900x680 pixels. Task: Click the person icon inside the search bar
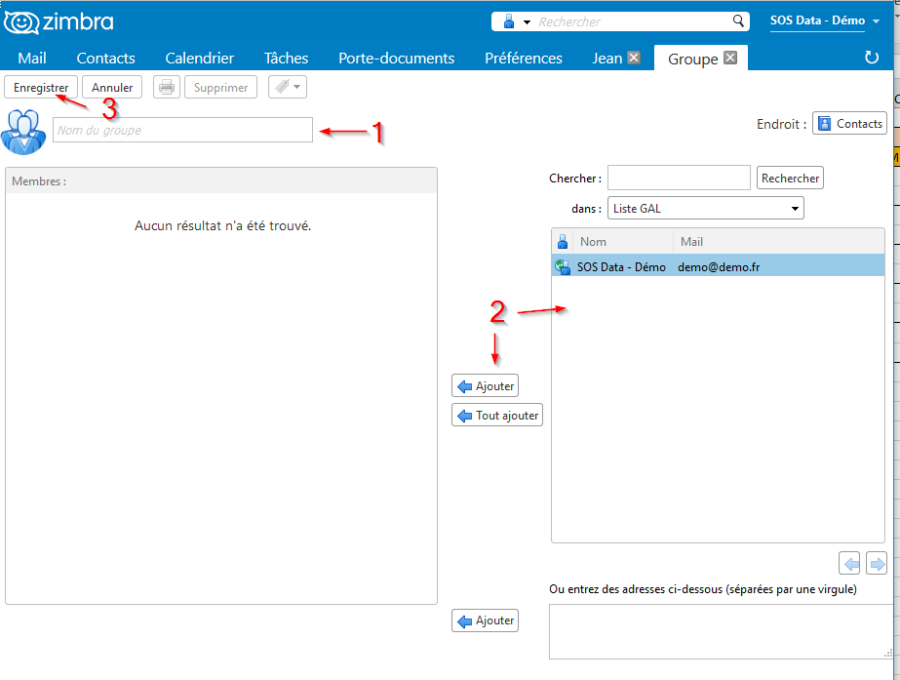[508, 20]
